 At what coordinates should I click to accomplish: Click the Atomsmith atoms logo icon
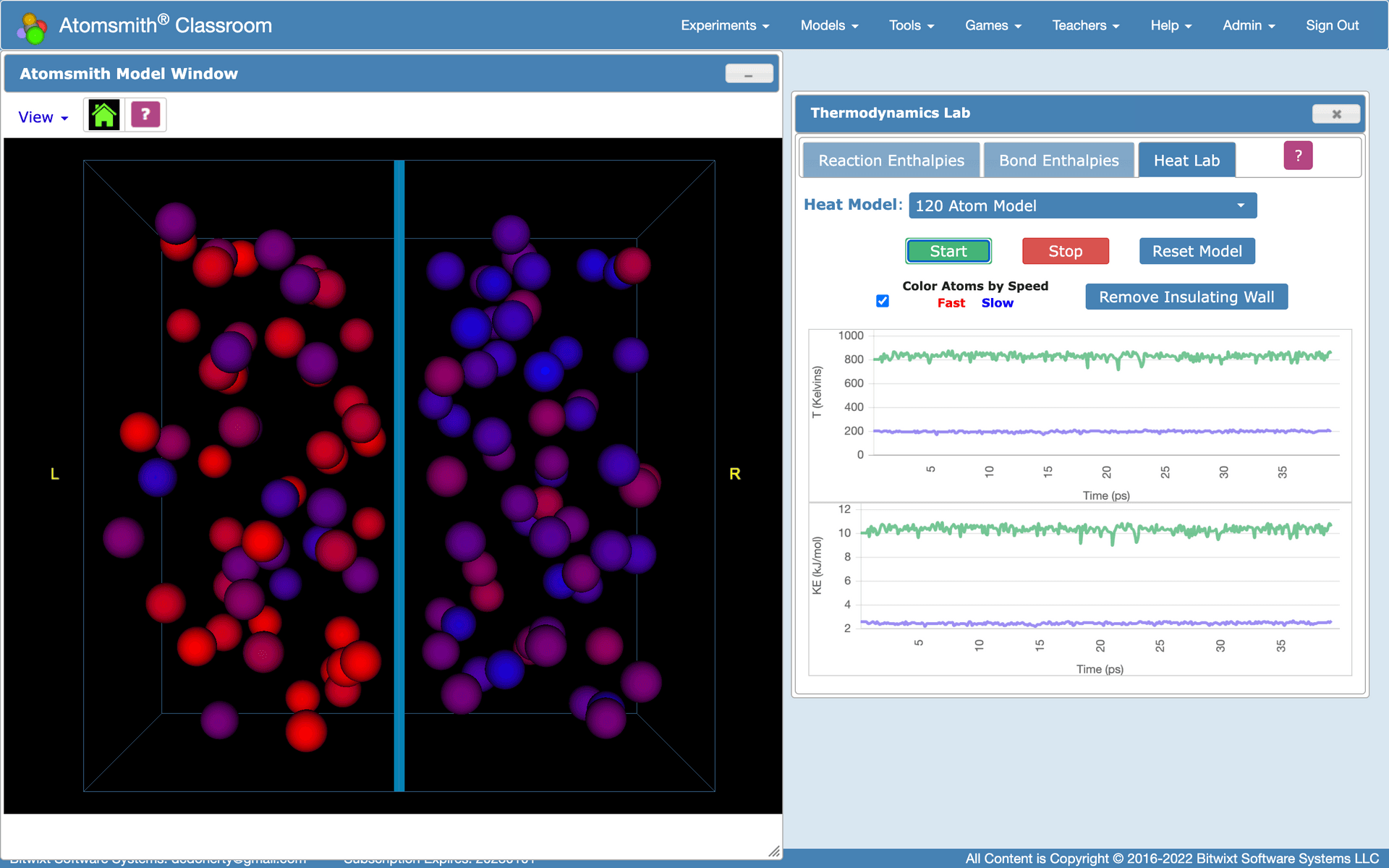pyautogui.click(x=32, y=27)
